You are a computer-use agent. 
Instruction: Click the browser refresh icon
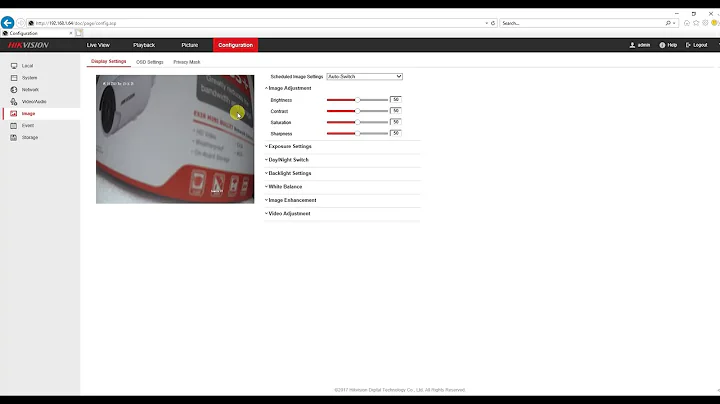click(x=493, y=23)
